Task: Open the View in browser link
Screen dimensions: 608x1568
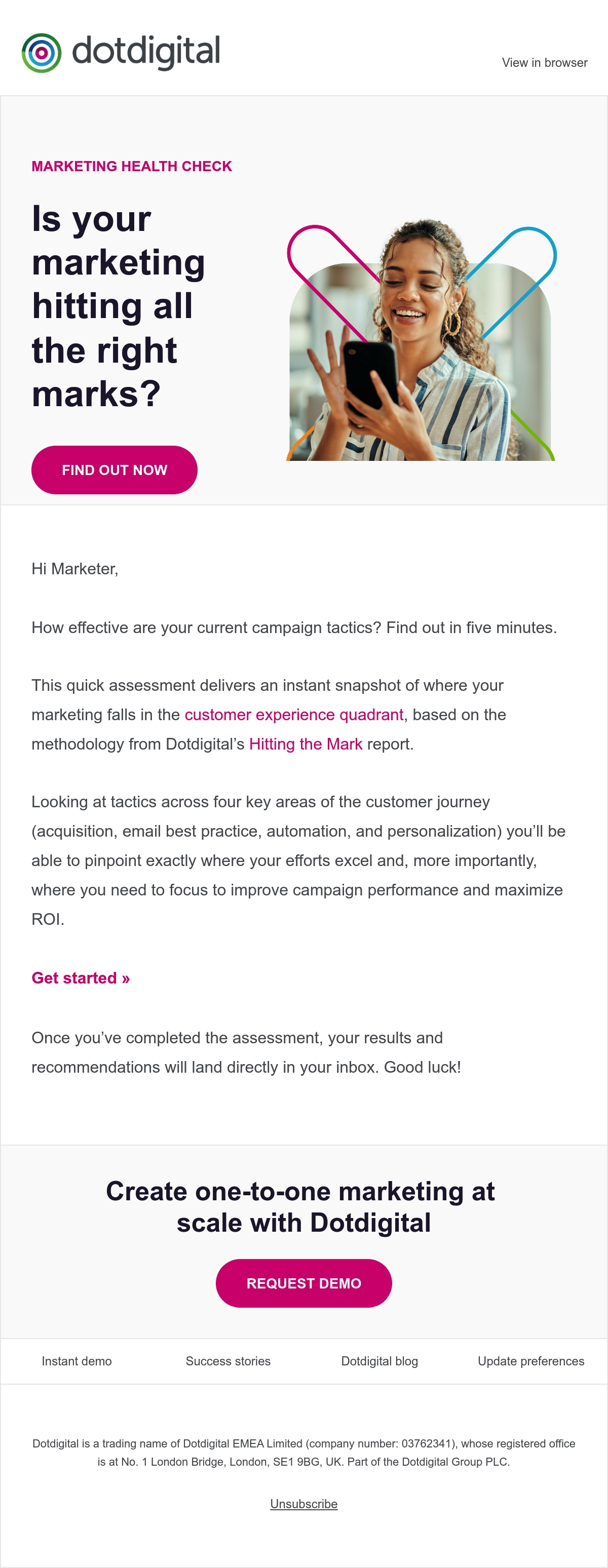Action: tap(545, 63)
